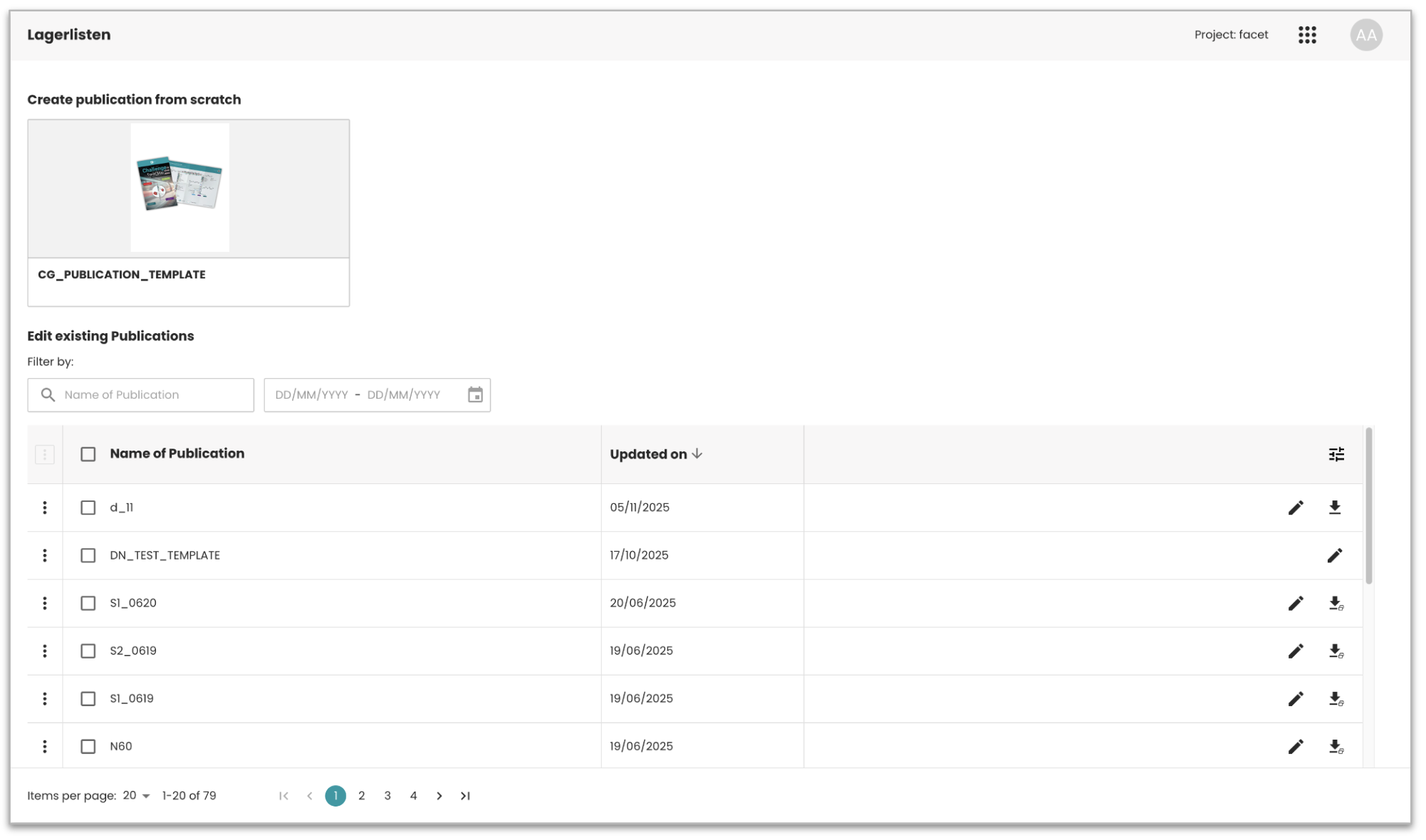
Task: Tick the select-all header checkbox
Action: click(x=88, y=454)
